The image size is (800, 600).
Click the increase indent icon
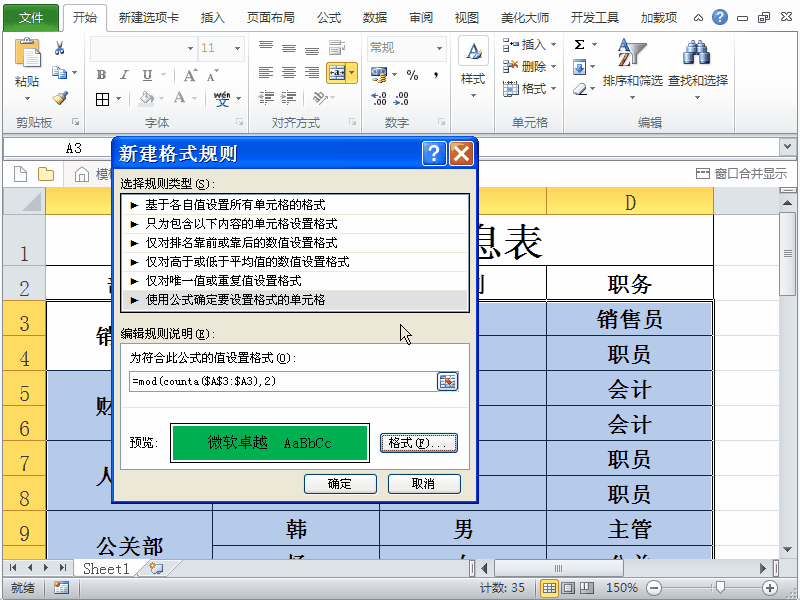coord(289,97)
